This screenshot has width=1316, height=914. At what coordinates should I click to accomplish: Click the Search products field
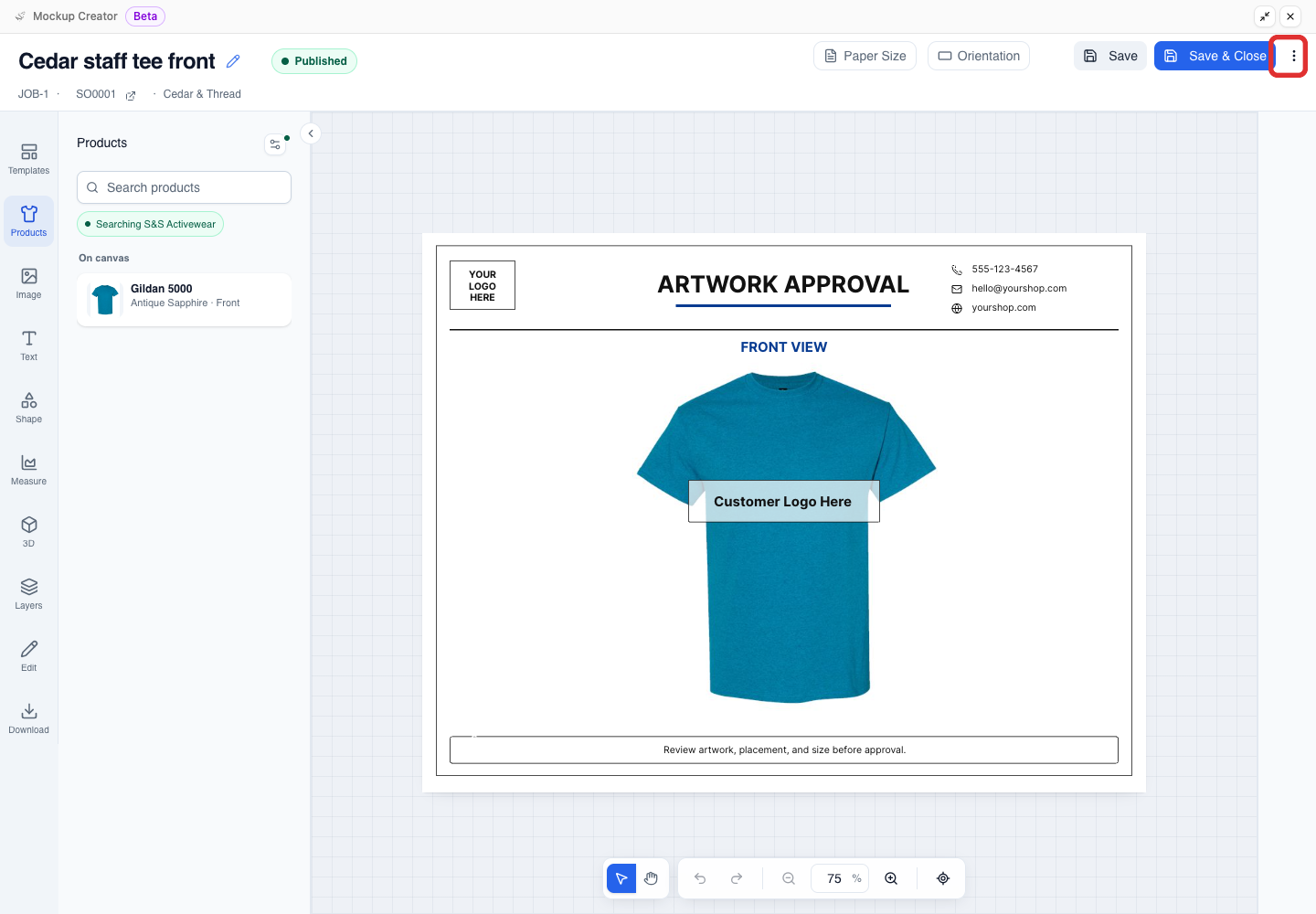[184, 187]
